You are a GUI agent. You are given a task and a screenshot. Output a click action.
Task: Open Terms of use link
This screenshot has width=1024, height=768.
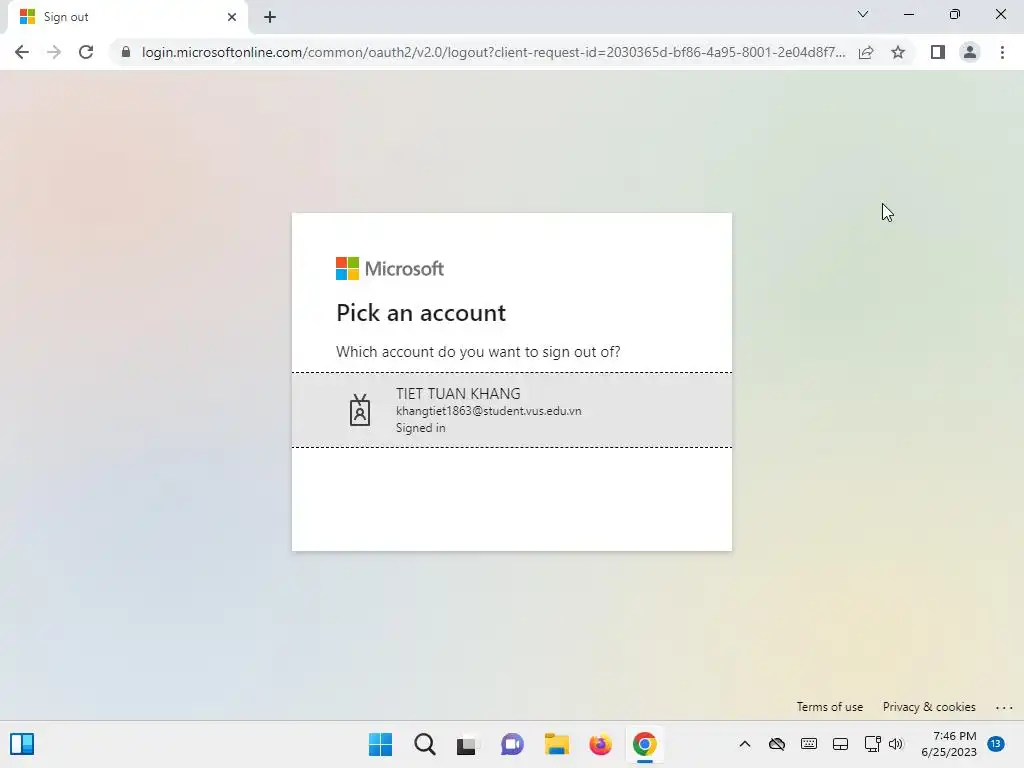click(x=829, y=707)
